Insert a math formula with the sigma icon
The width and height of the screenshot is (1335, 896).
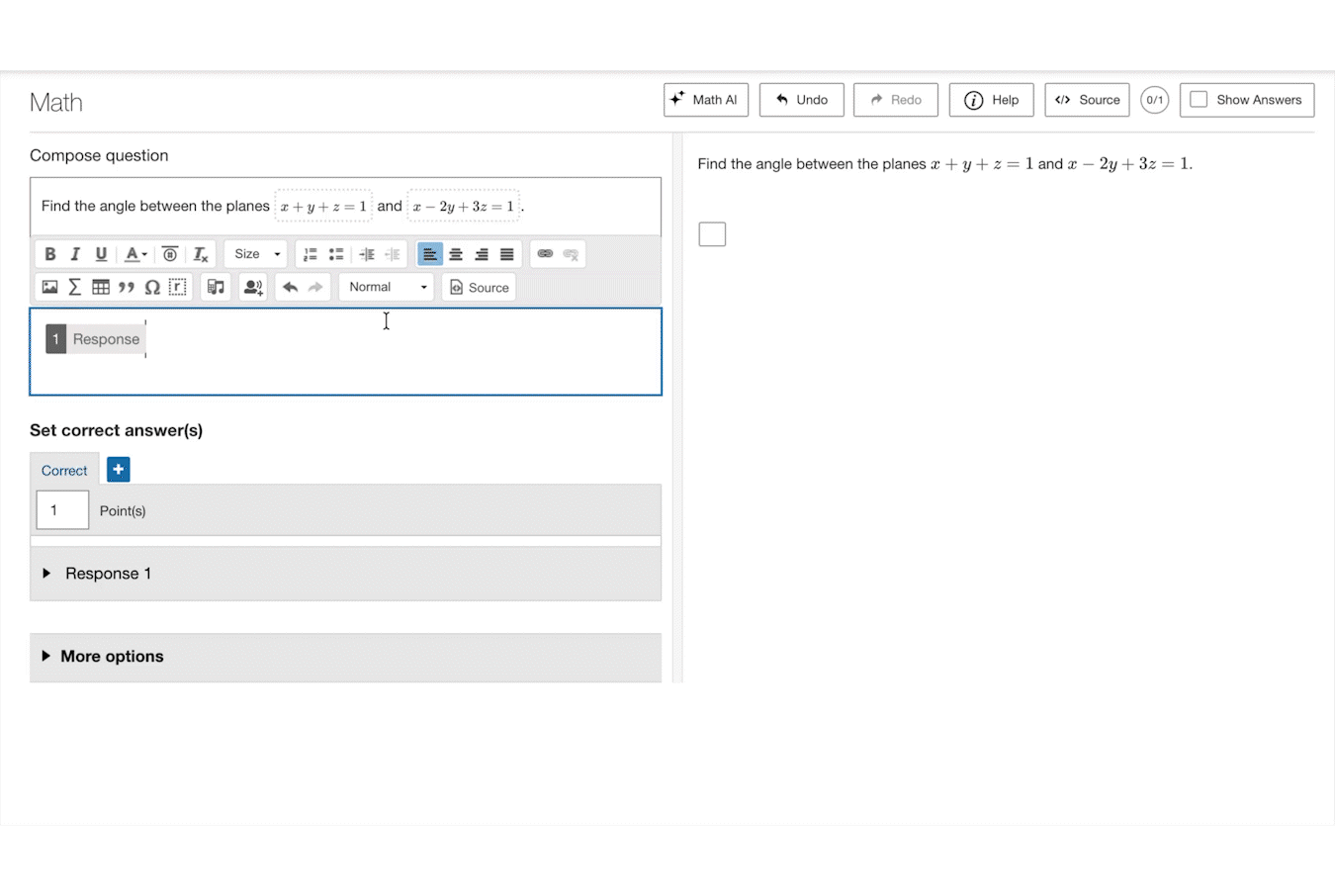75,288
